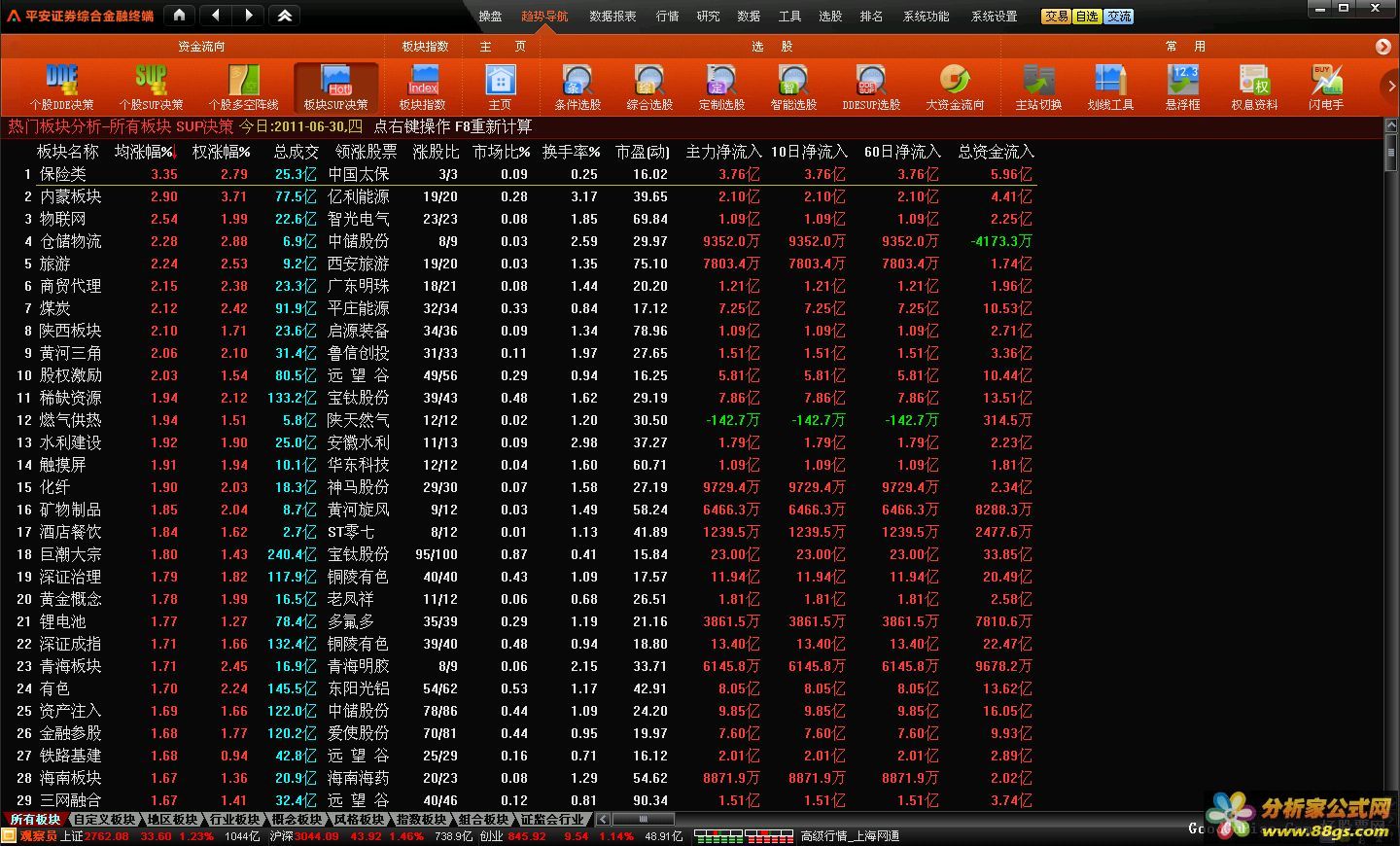Open the 行情 menu
Viewport: 1400px width, 846px height.
(667, 17)
